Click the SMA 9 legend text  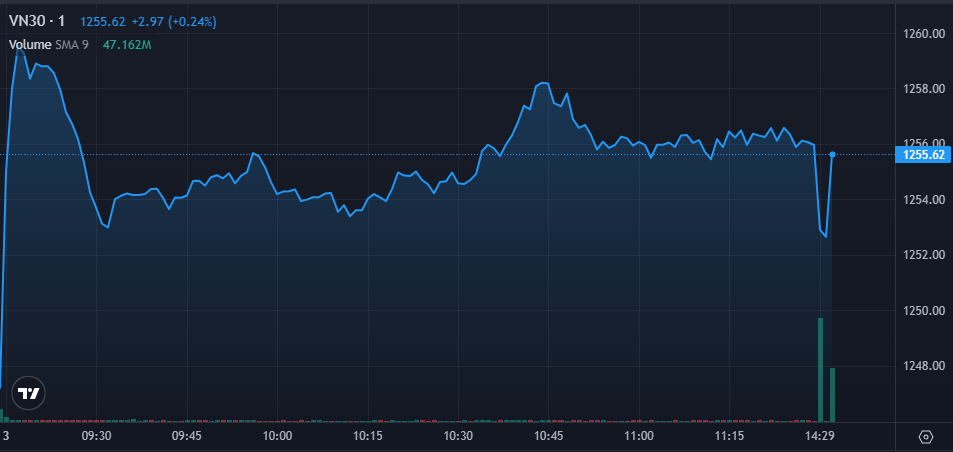point(71,44)
